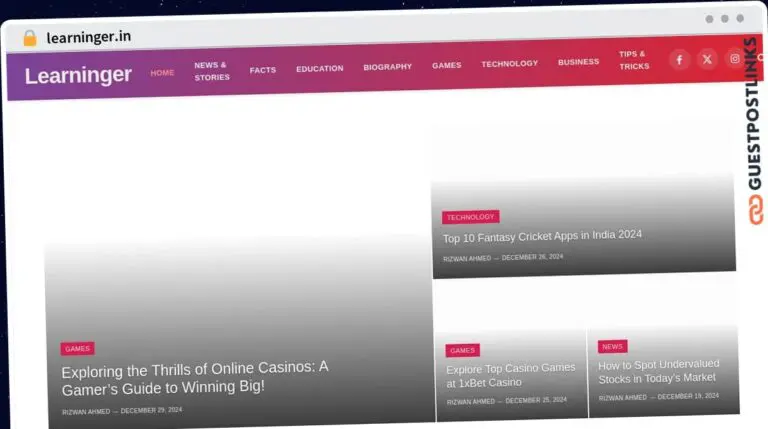768x429 pixels.
Task: Click the padlock icon beside learninger.in
Action: tap(30, 38)
